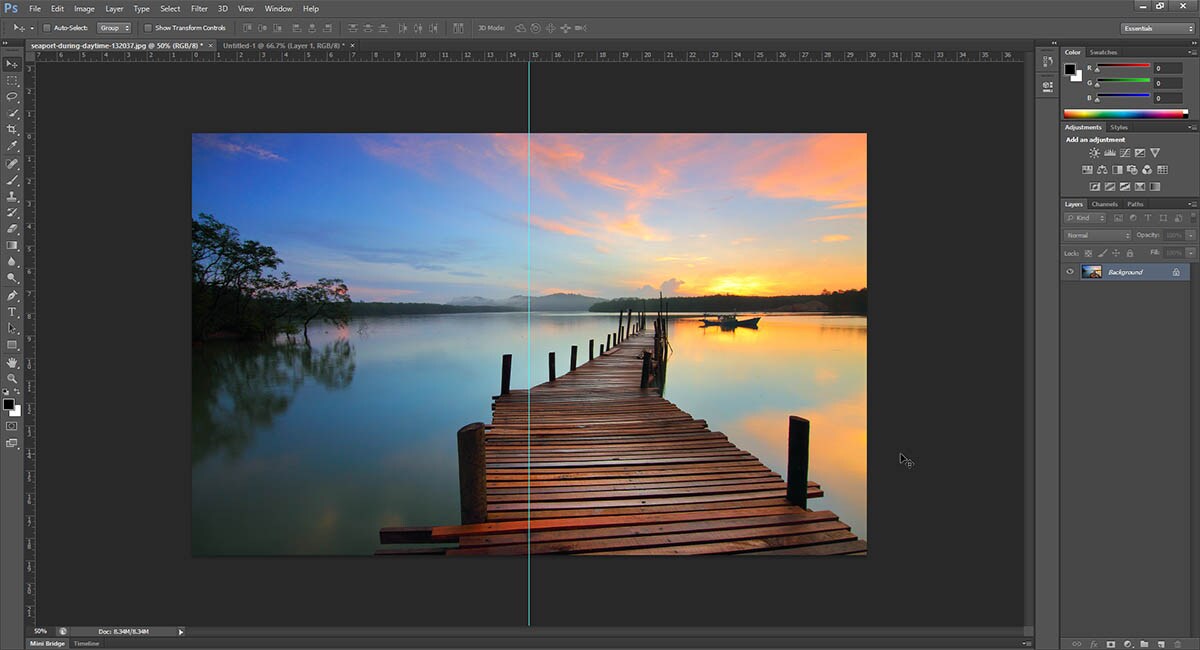Screen dimensions: 1200x650
Task: Click the Mini Bridge panel button
Action: click(48, 643)
